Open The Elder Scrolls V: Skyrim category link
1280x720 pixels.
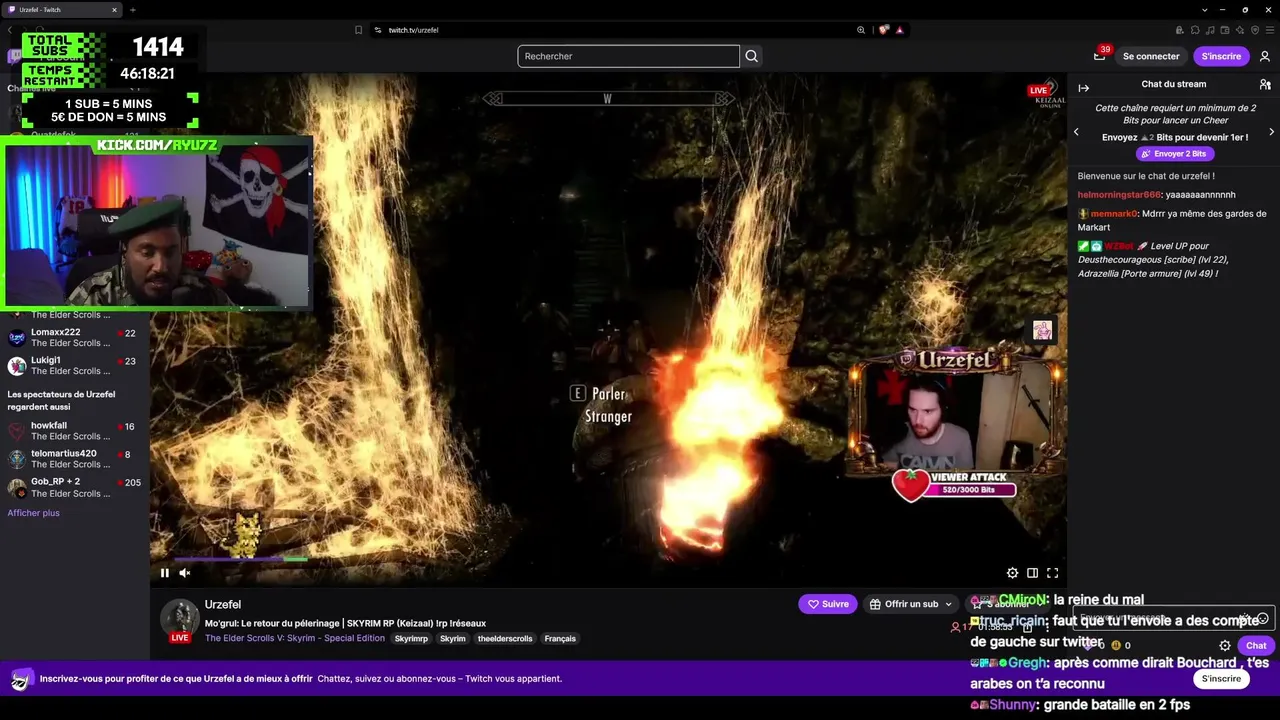click(x=295, y=638)
